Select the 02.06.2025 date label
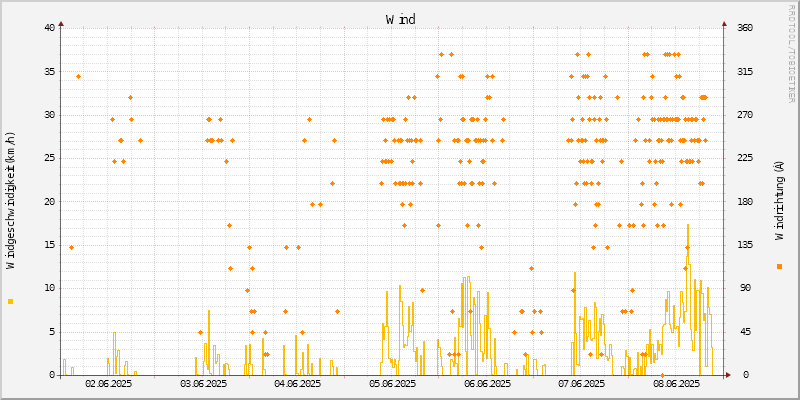 [x=108, y=384]
